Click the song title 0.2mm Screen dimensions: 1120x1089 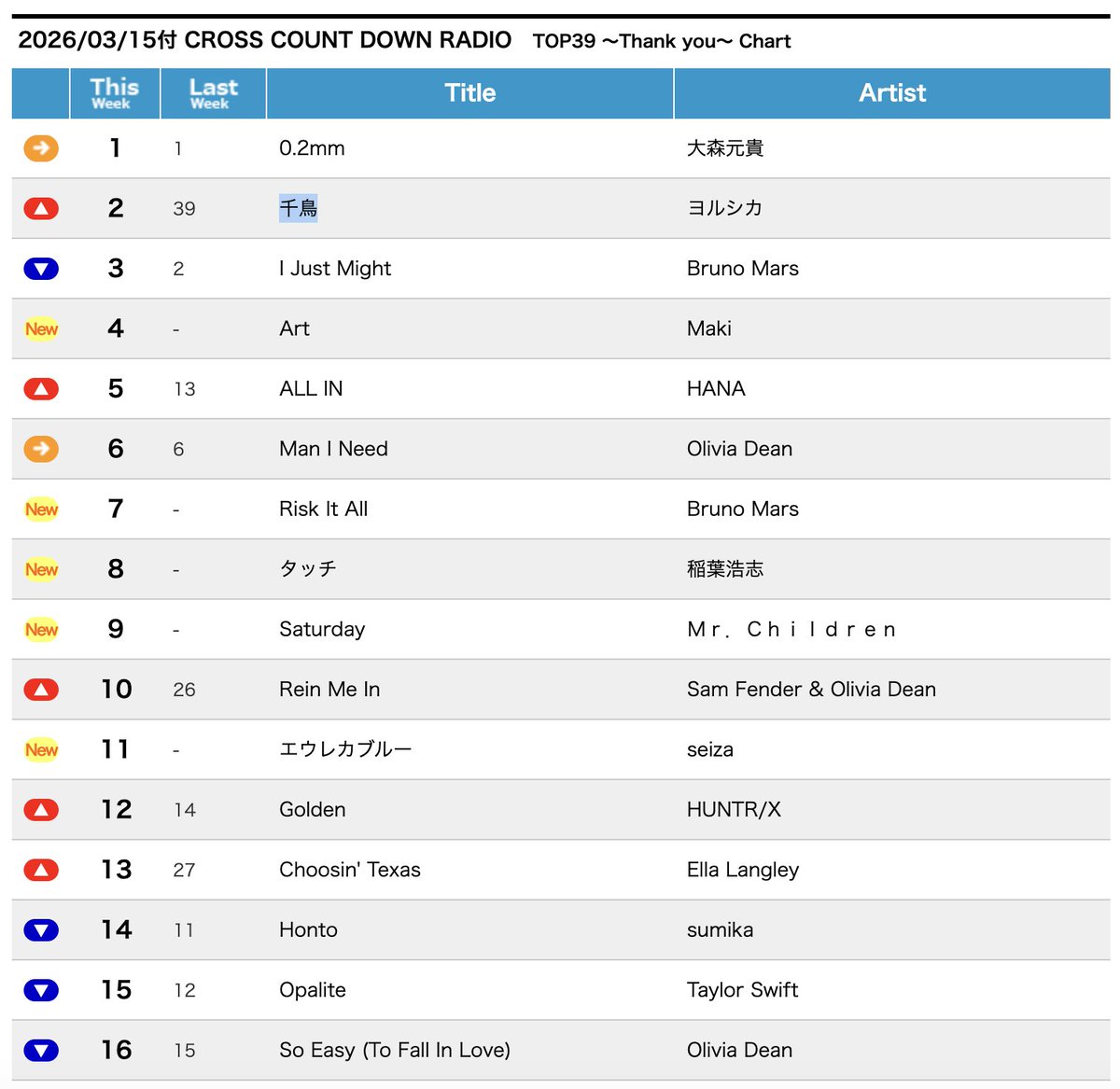pyautogui.click(x=312, y=148)
